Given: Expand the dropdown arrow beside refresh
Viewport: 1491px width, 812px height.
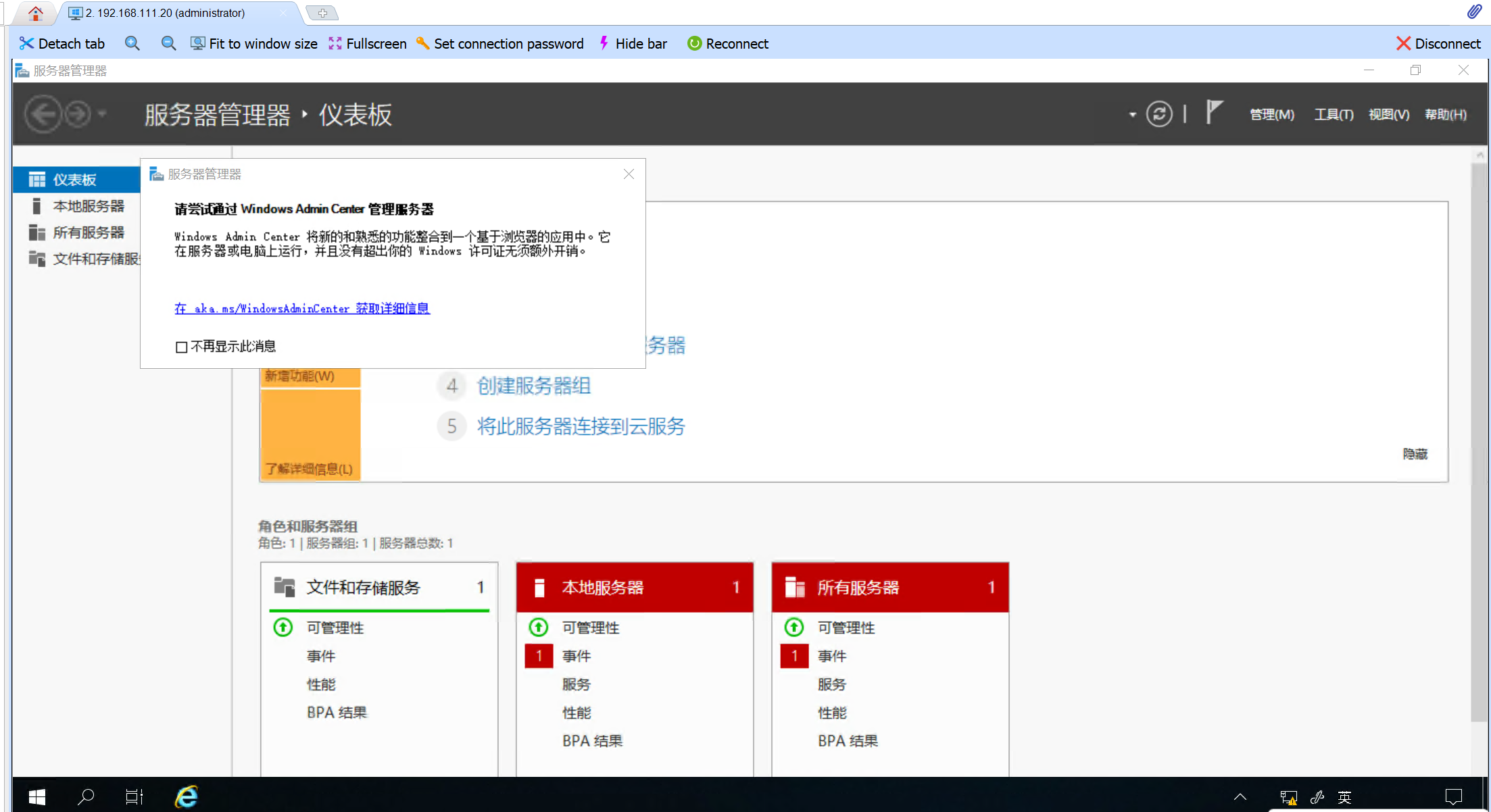Looking at the screenshot, I should pos(1133,115).
